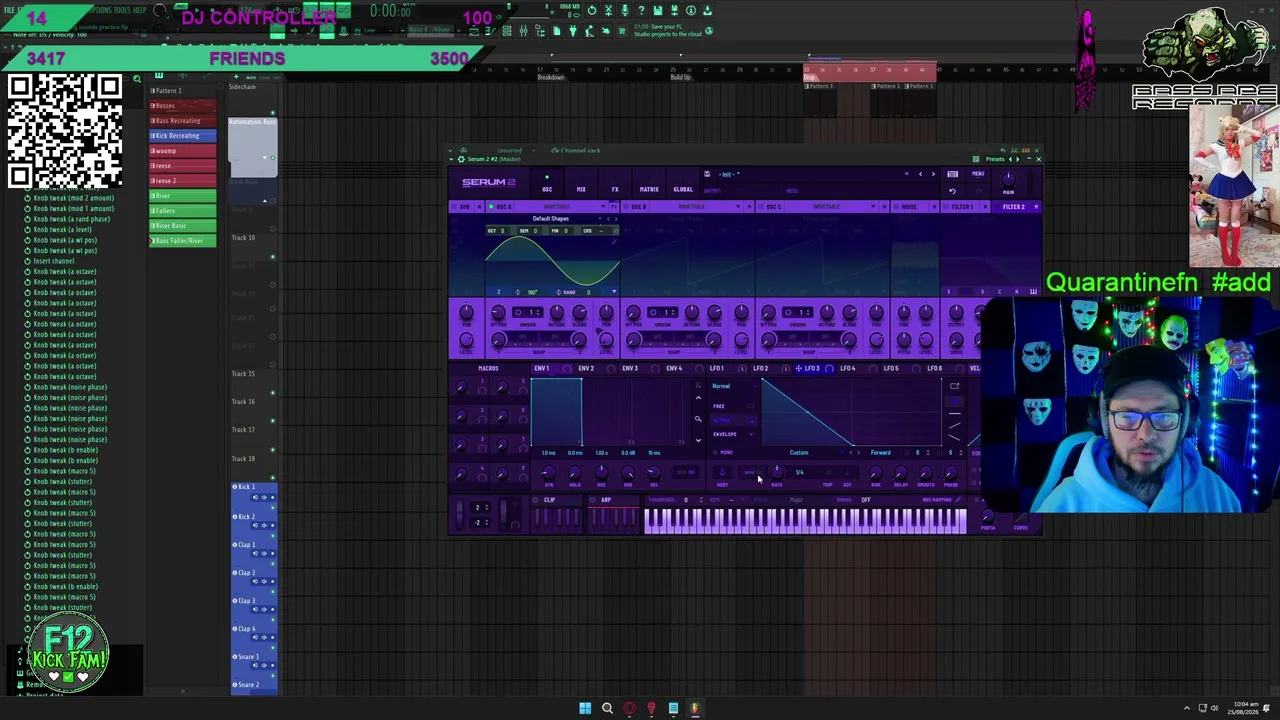Toggle the OSC B enable switch
Viewport: 1280px width, 720px height.
[624, 207]
